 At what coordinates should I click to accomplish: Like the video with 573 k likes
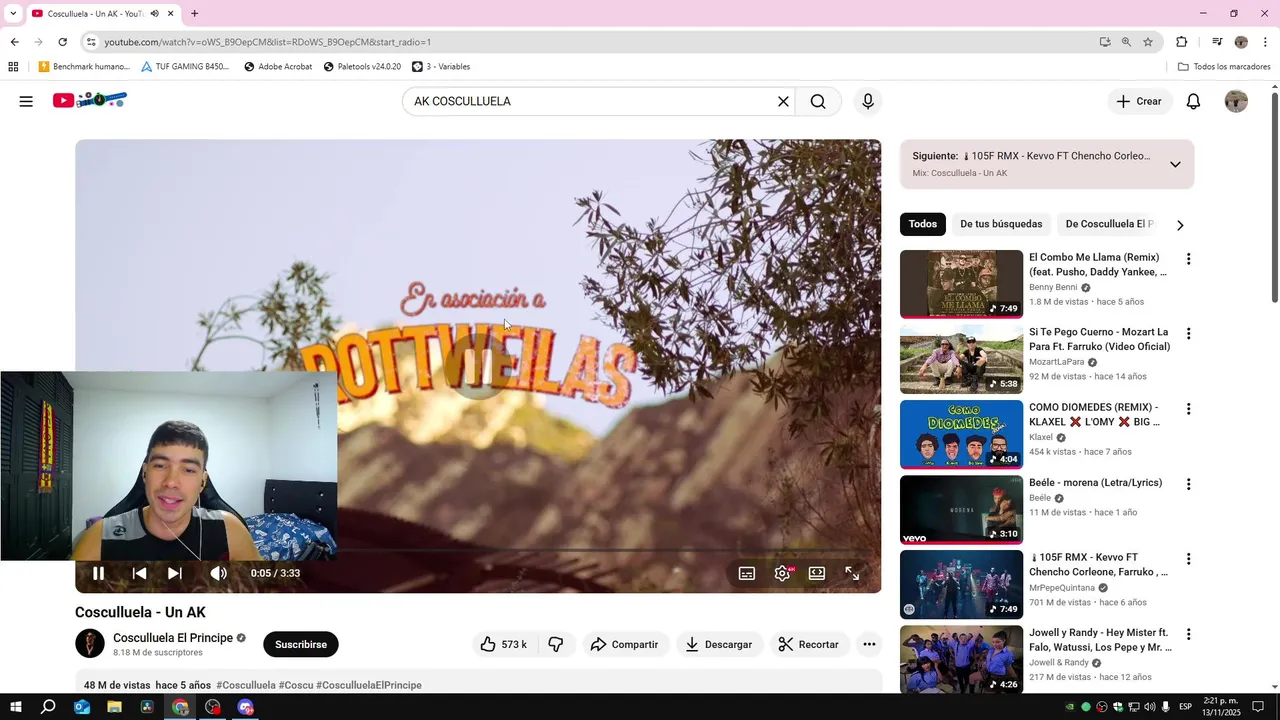click(504, 644)
